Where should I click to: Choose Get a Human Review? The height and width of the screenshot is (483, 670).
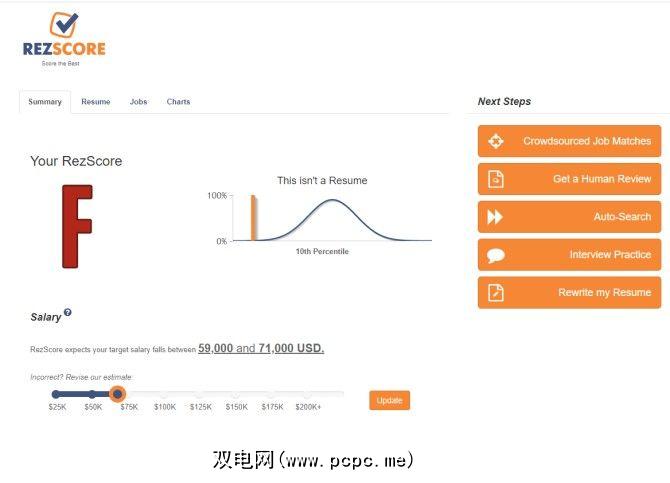tap(569, 179)
